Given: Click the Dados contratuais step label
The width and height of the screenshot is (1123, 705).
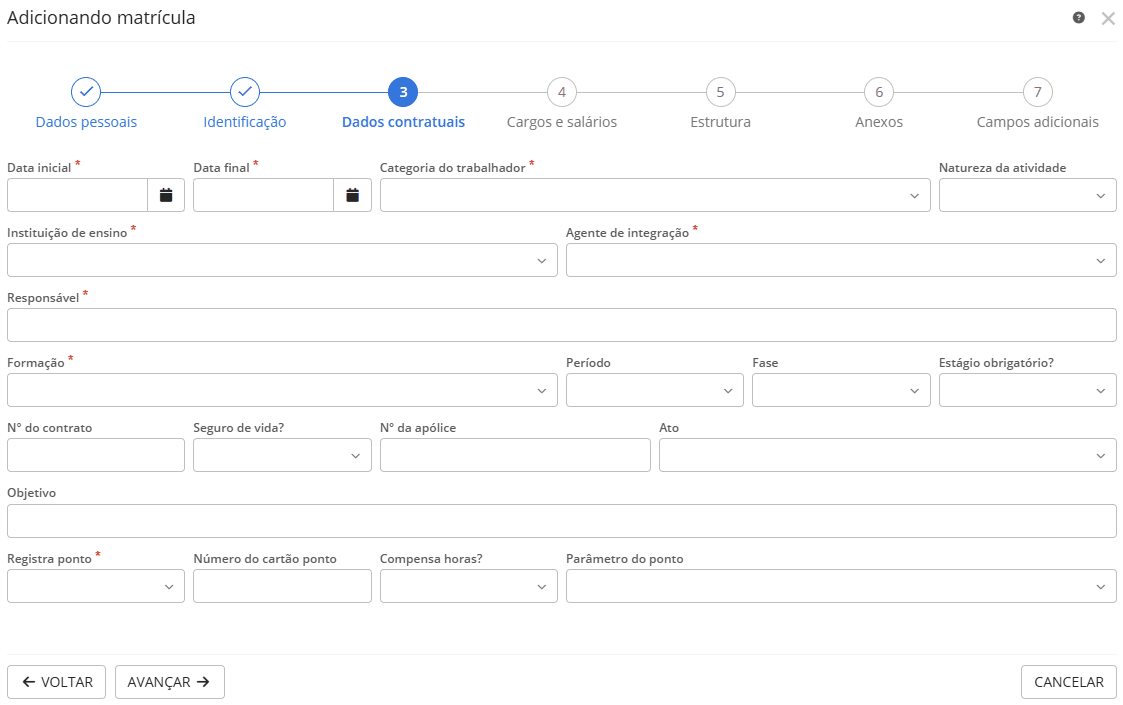Looking at the screenshot, I should click(x=403, y=122).
